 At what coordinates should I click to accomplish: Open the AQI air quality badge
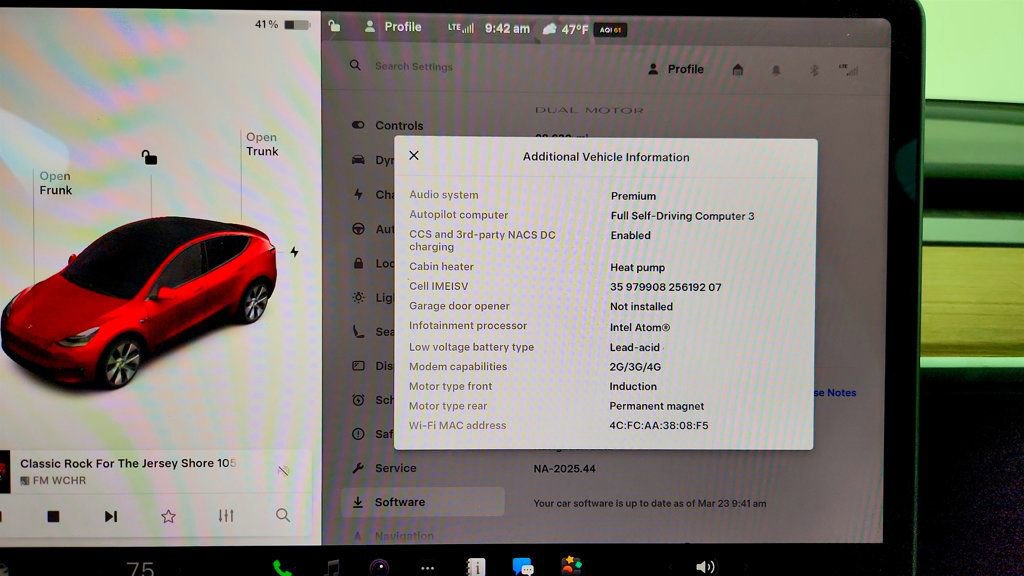pyautogui.click(x=610, y=29)
